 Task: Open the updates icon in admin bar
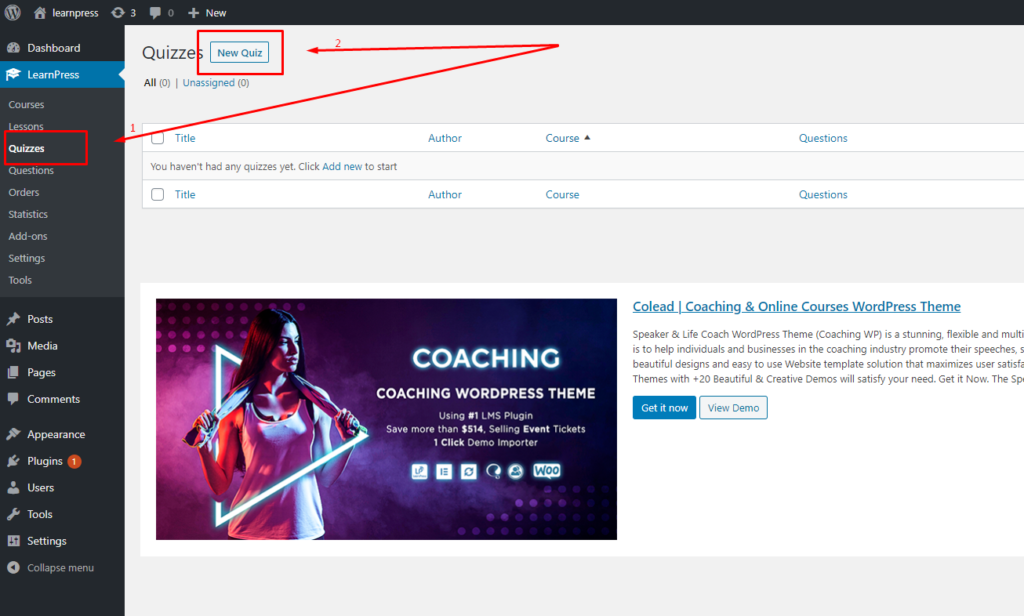119,13
